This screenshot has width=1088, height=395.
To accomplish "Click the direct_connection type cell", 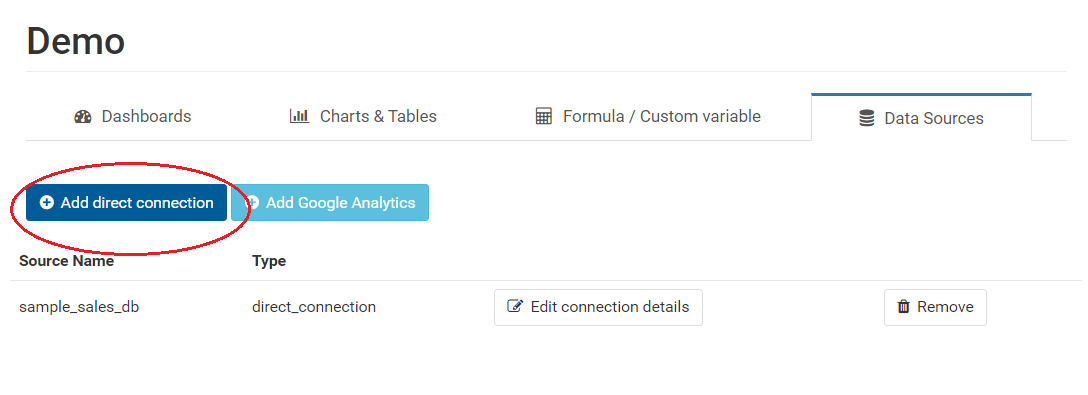I will [314, 307].
